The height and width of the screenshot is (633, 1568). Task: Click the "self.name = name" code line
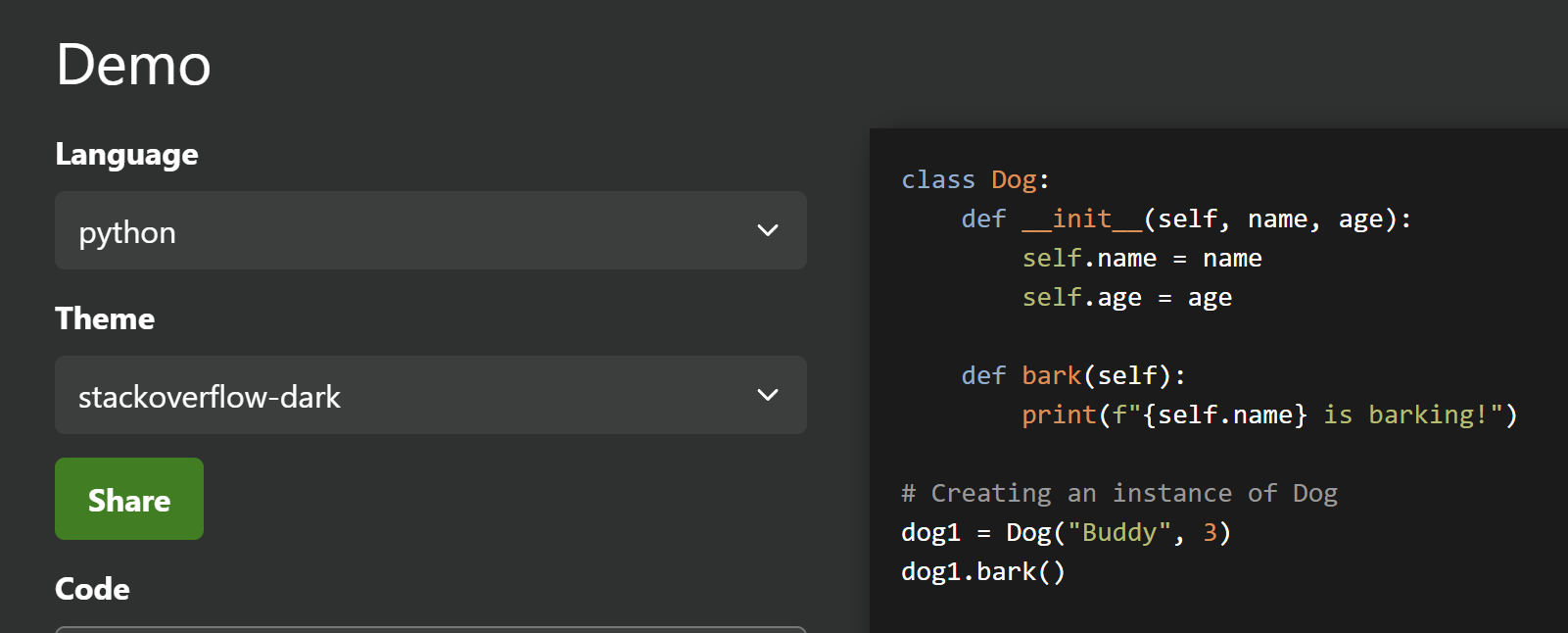point(1142,258)
